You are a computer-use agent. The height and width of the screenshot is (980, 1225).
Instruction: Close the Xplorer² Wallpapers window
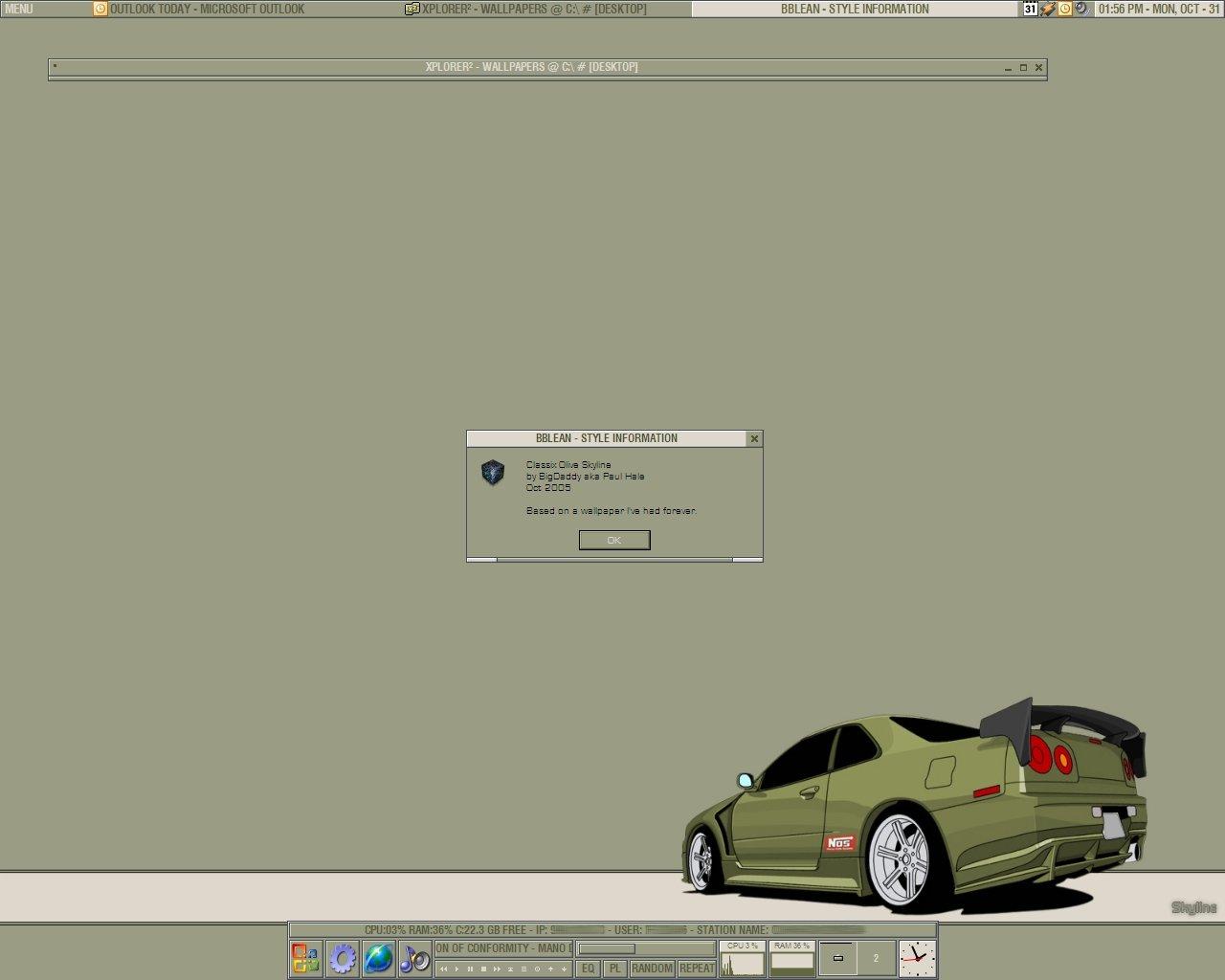coord(1038,67)
